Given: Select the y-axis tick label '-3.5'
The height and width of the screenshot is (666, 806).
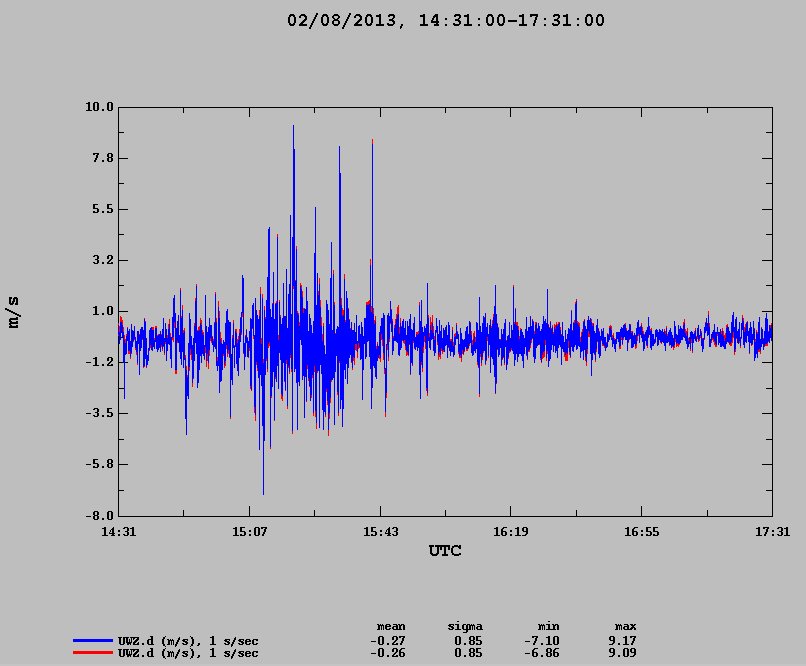Looking at the screenshot, I should 99,413.
